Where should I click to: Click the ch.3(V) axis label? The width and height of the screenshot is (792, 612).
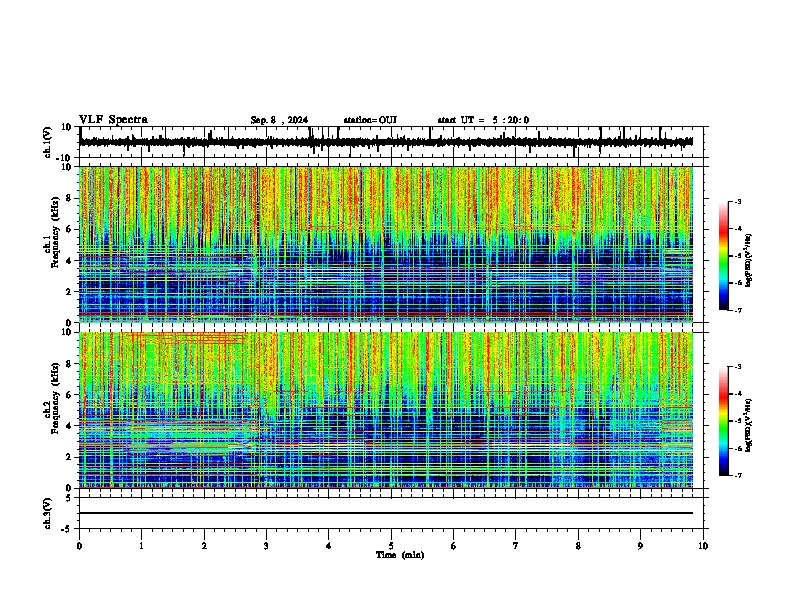[48, 514]
